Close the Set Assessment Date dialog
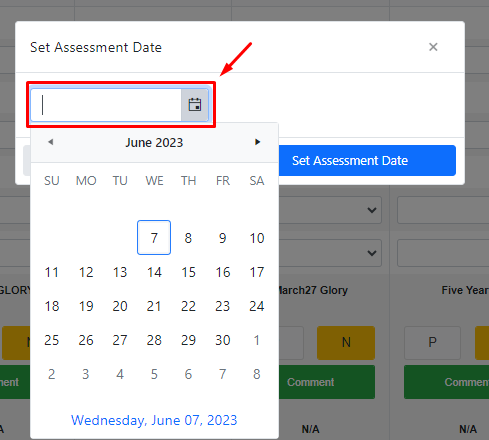The width and height of the screenshot is (489, 440). click(433, 47)
